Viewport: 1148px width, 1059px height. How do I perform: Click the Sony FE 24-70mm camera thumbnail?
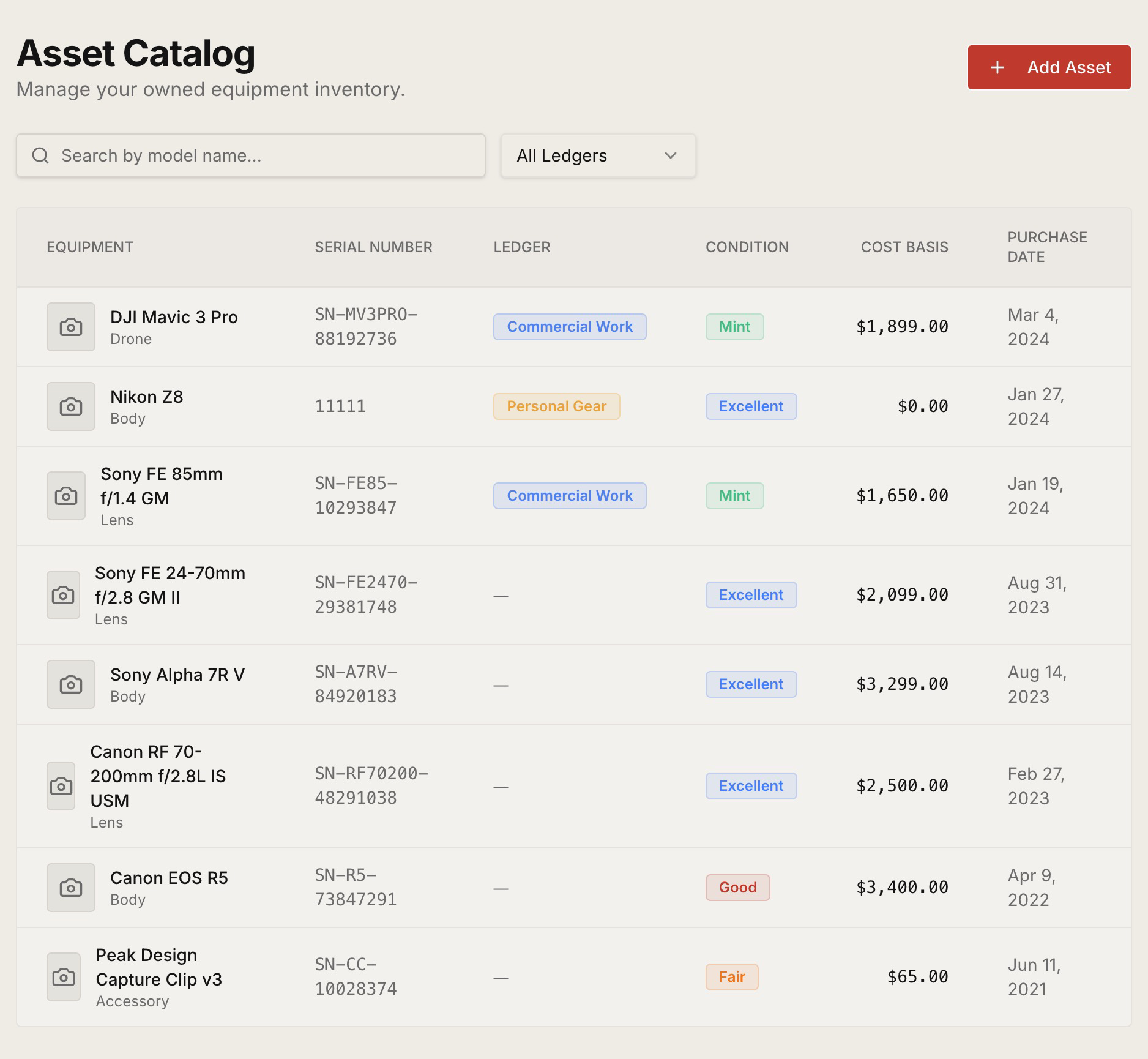63,595
